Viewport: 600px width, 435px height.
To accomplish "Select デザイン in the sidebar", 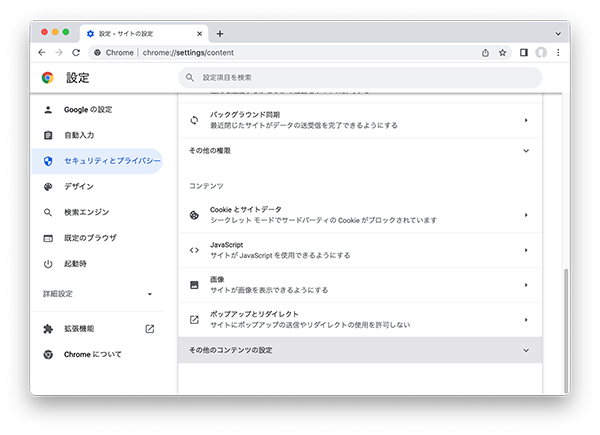I will pos(79,186).
